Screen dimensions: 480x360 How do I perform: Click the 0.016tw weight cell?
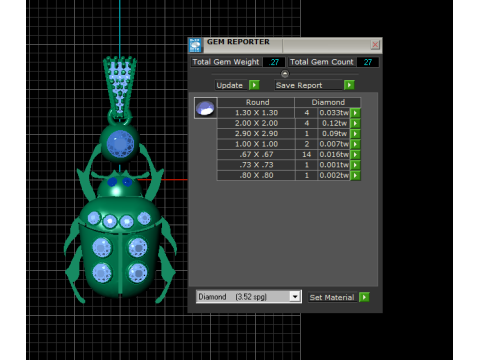pos(334,155)
